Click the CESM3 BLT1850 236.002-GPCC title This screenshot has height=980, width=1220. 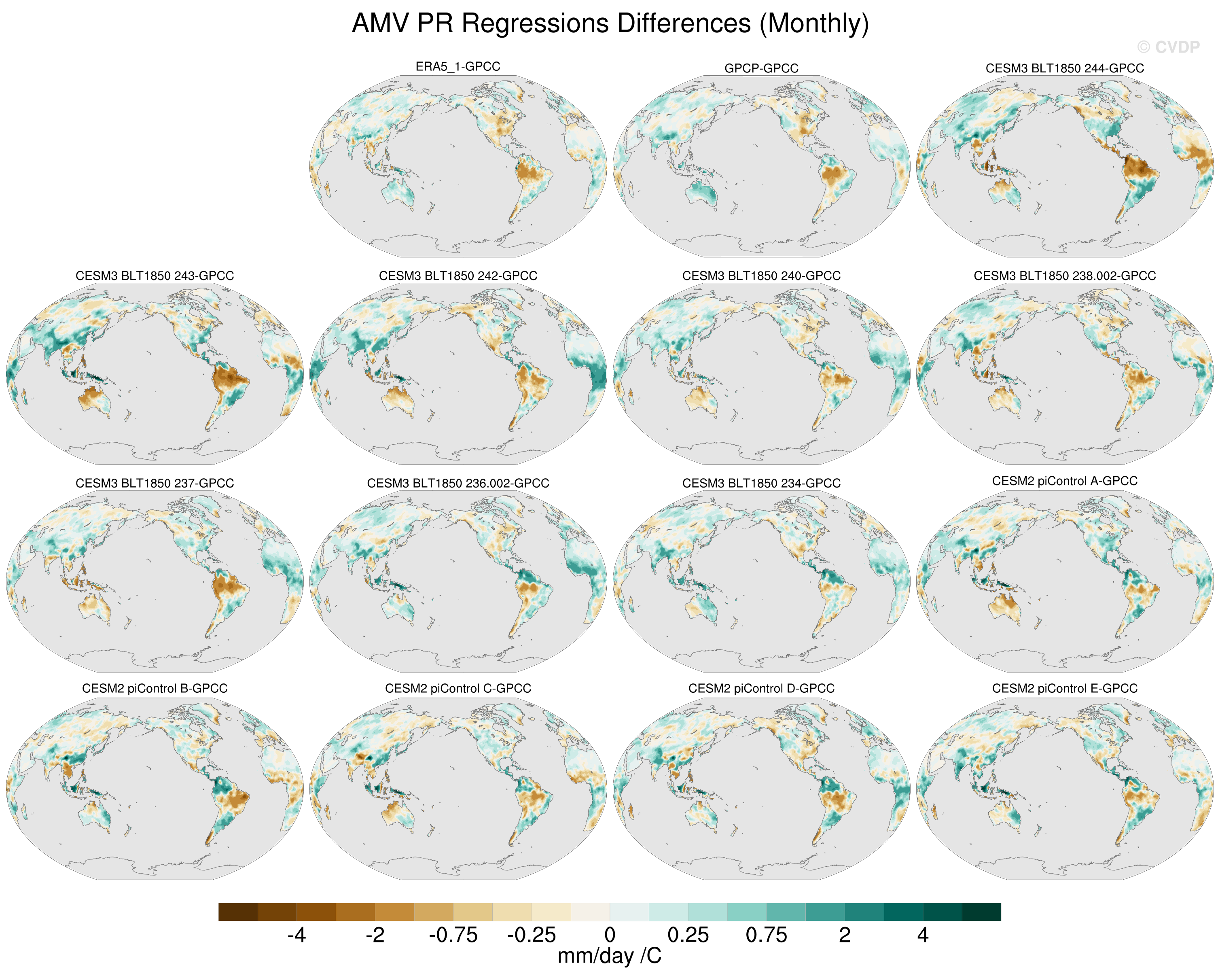coord(458,483)
